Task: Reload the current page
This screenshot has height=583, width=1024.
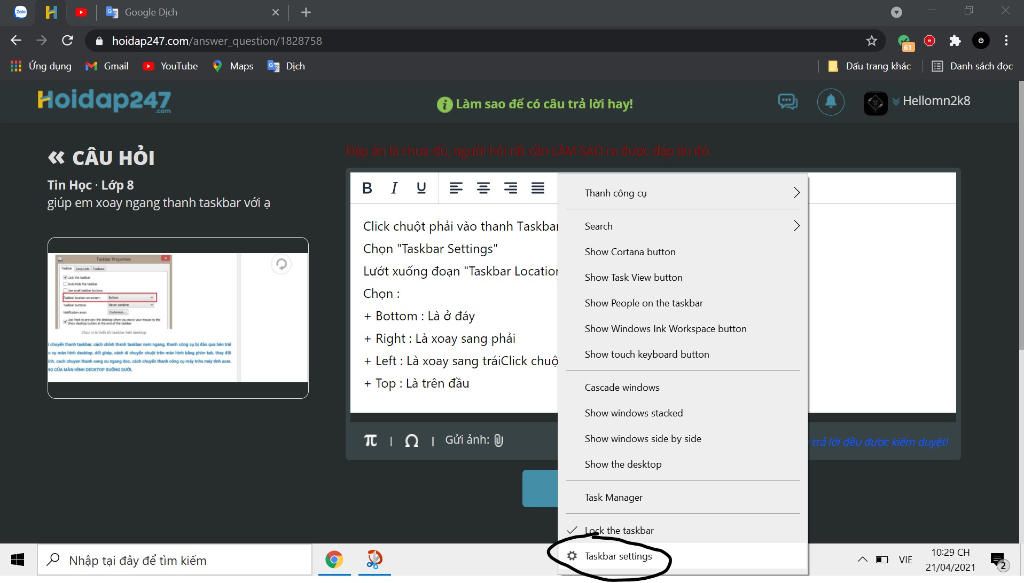Action: pos(67,40)
